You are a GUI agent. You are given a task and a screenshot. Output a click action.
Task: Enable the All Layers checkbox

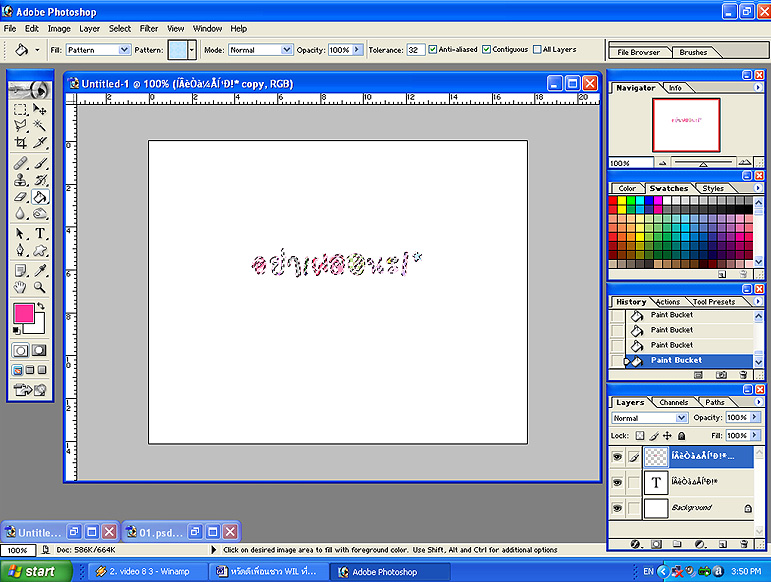(536, 49)
